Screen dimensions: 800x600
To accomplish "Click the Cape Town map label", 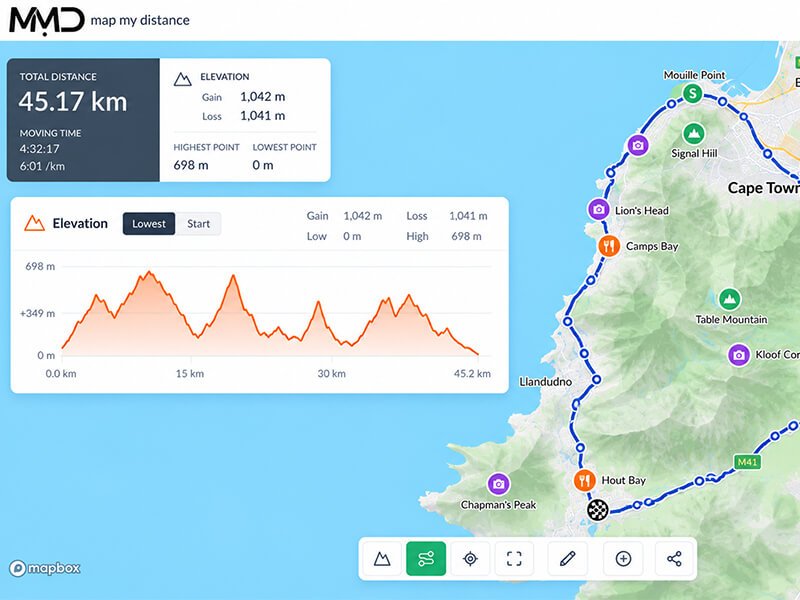I will tap(764, 188).
